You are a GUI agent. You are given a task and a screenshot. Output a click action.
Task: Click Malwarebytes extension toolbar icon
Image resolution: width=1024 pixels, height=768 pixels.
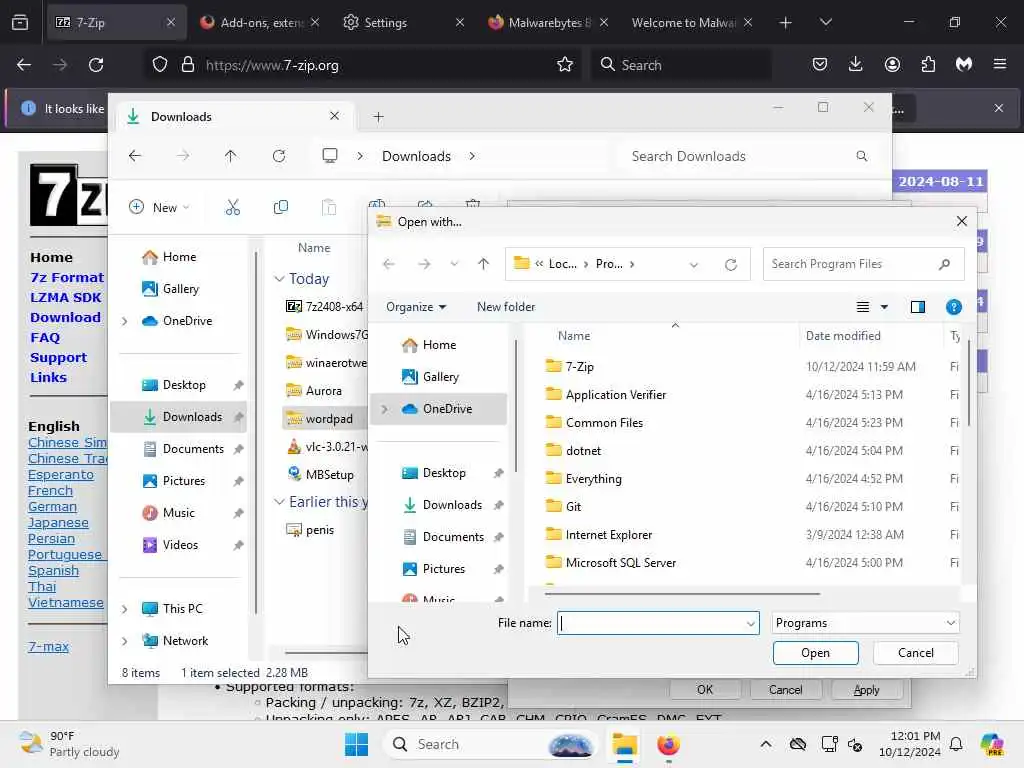(x=964, y=65)
